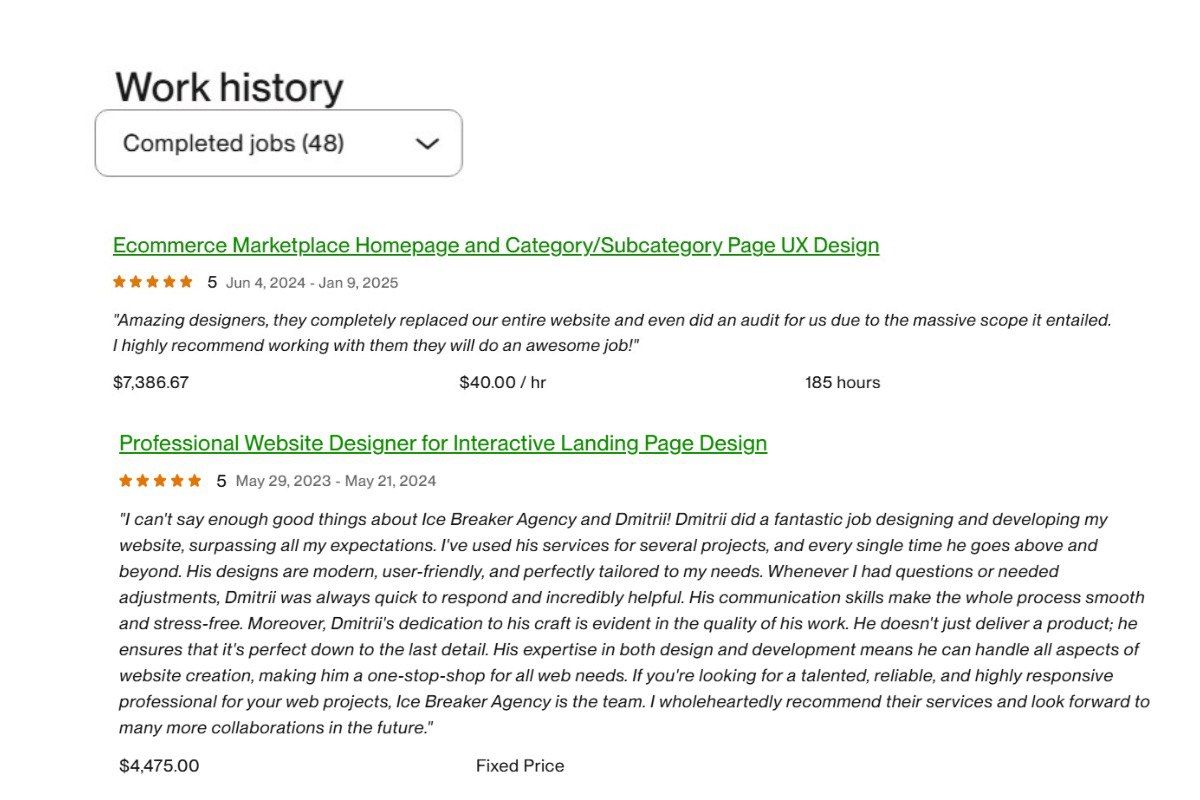Click the Fixed Price label

click(x=520, y=766)
